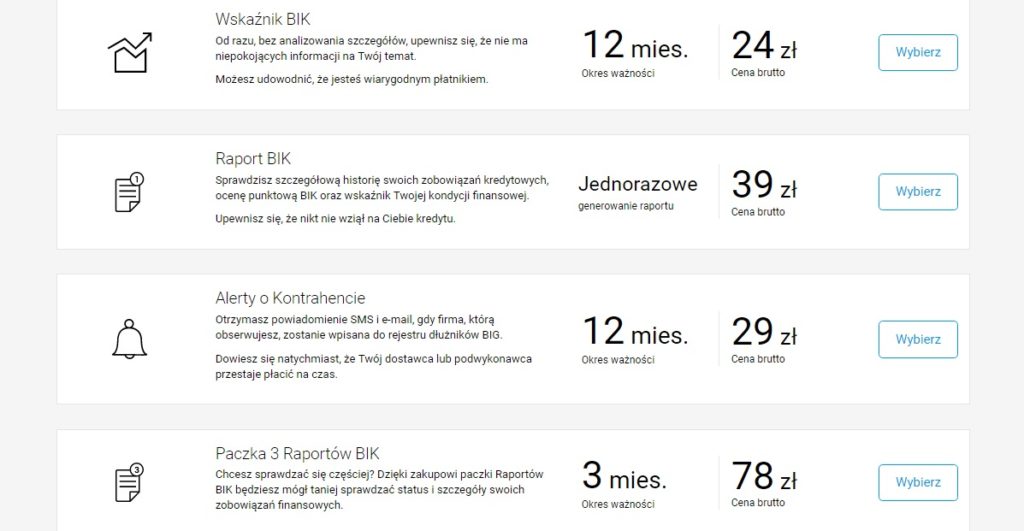The image size is (1024, 531).
Task: Open the Raport BIK title
Action: point(253,159)
